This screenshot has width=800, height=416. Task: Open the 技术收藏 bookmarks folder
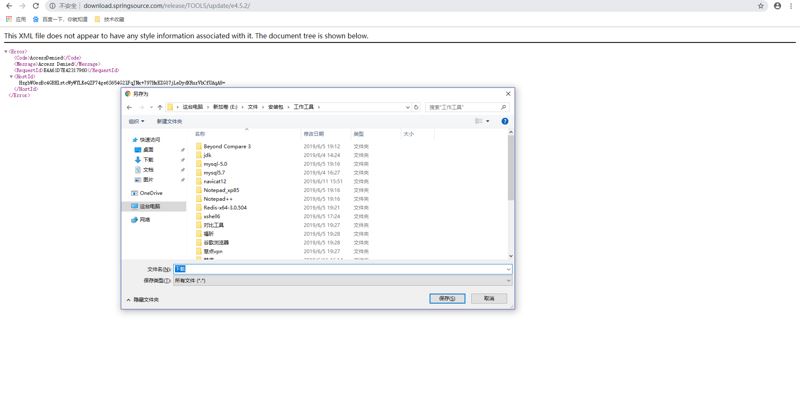tap(109, 19)
